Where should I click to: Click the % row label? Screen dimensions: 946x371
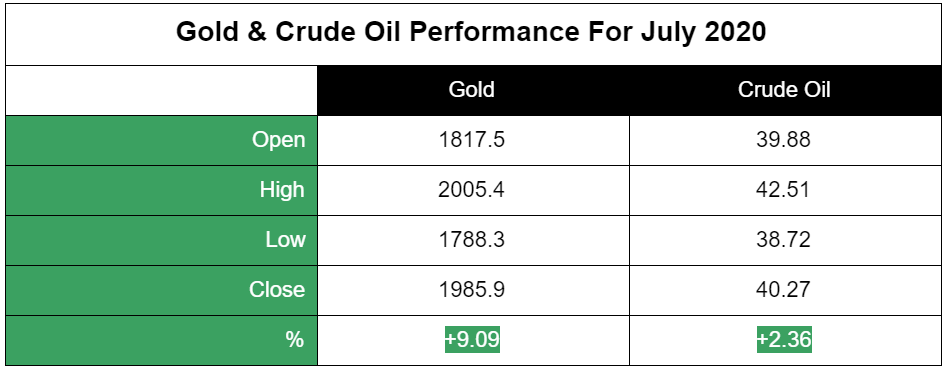click(x=294, y=340)
